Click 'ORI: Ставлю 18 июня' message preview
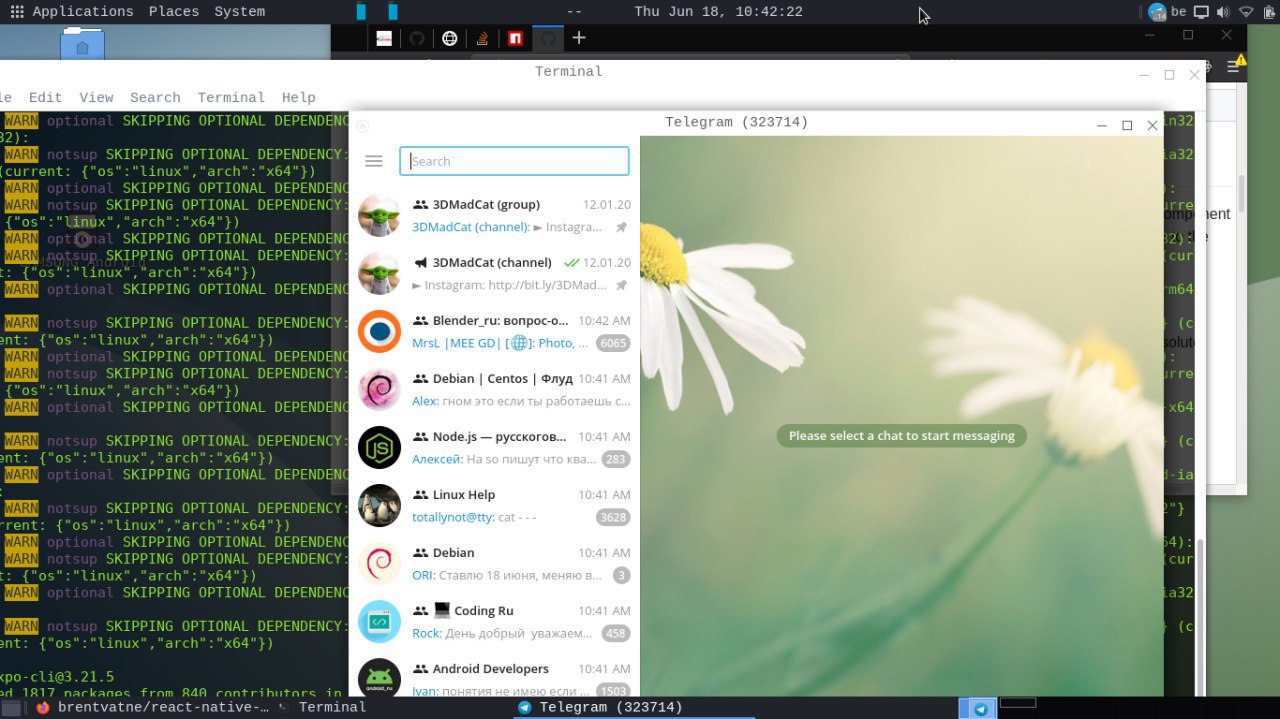The image size is (1280, 719). (x=506, y=575)
